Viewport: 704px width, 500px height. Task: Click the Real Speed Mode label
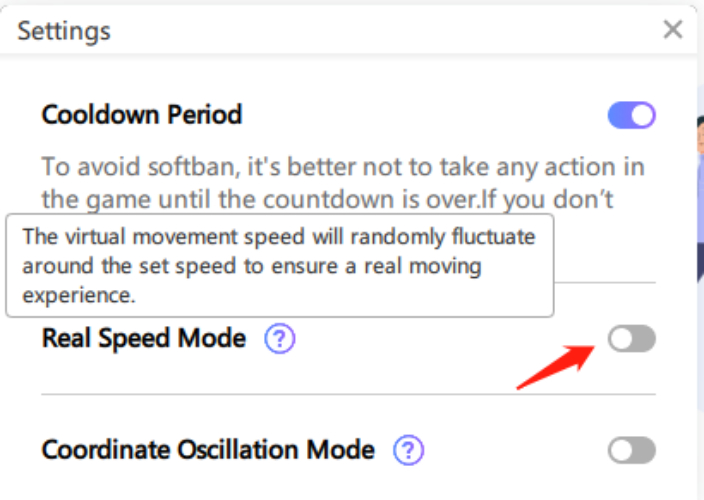tap(144, 339)
